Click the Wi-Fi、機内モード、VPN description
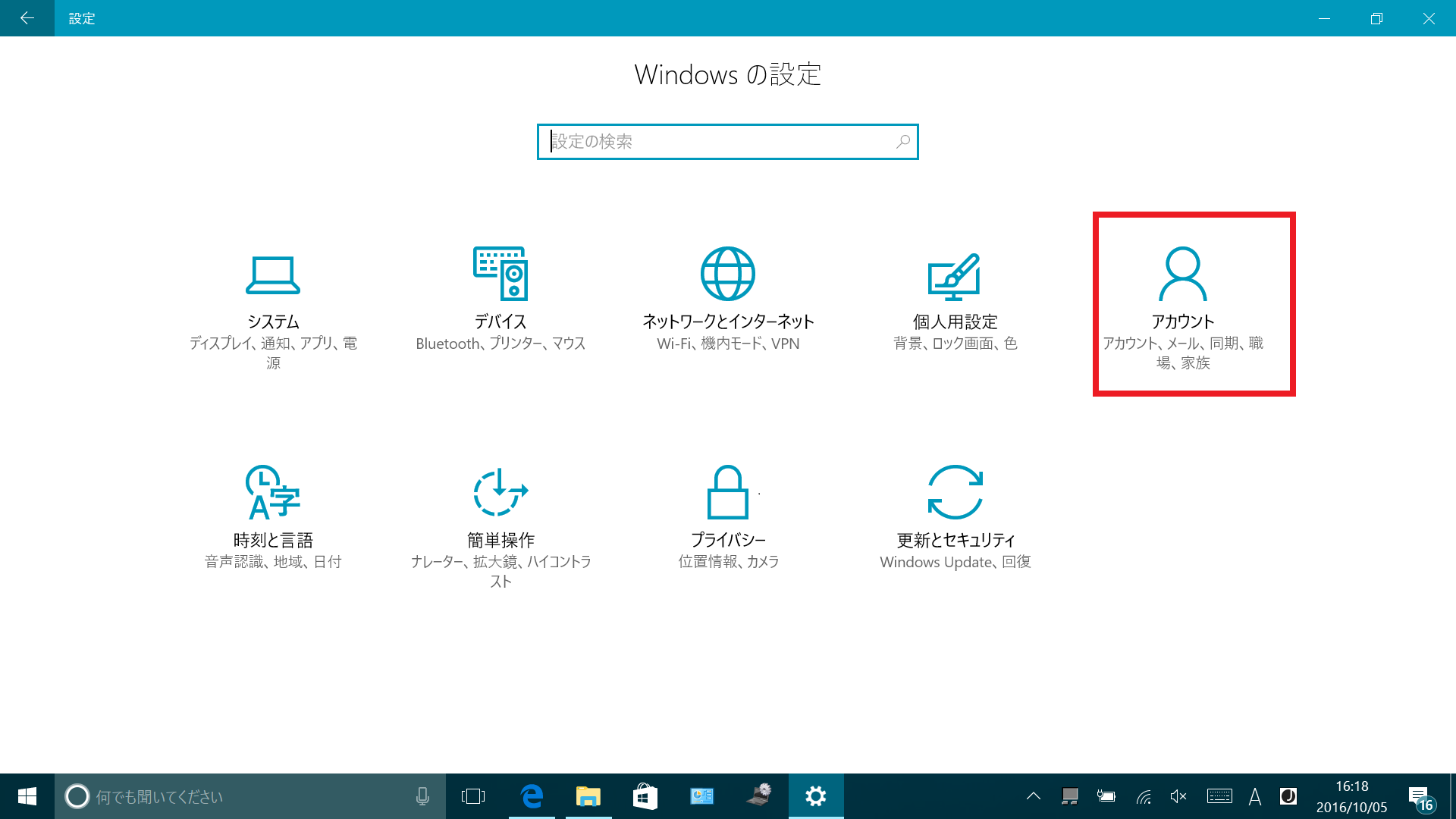Image resolution: width=1456 pixels, height=819 pixels. pyautogui.click(x=728, y=344)
